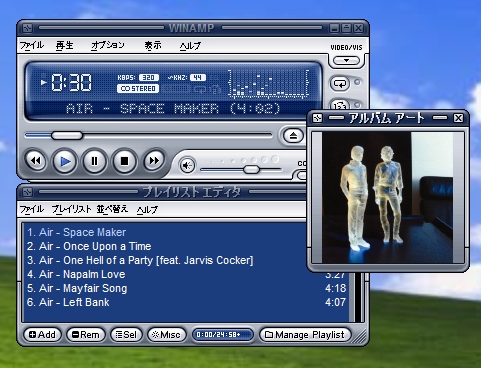The width and height of the screenshot is (481, 368).
Task: Toggle repeat mode
Action: 340,83
